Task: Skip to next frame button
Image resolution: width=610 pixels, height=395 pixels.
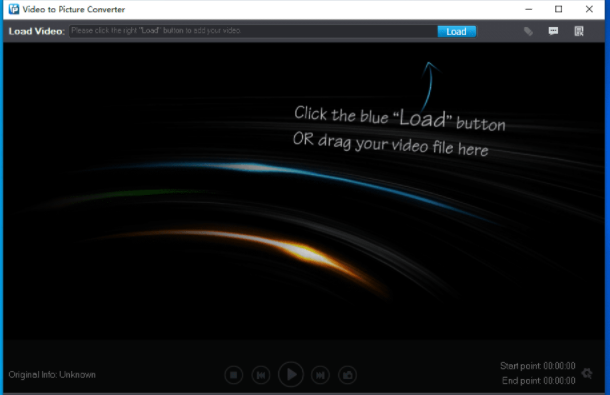Action: click(320, 375)
